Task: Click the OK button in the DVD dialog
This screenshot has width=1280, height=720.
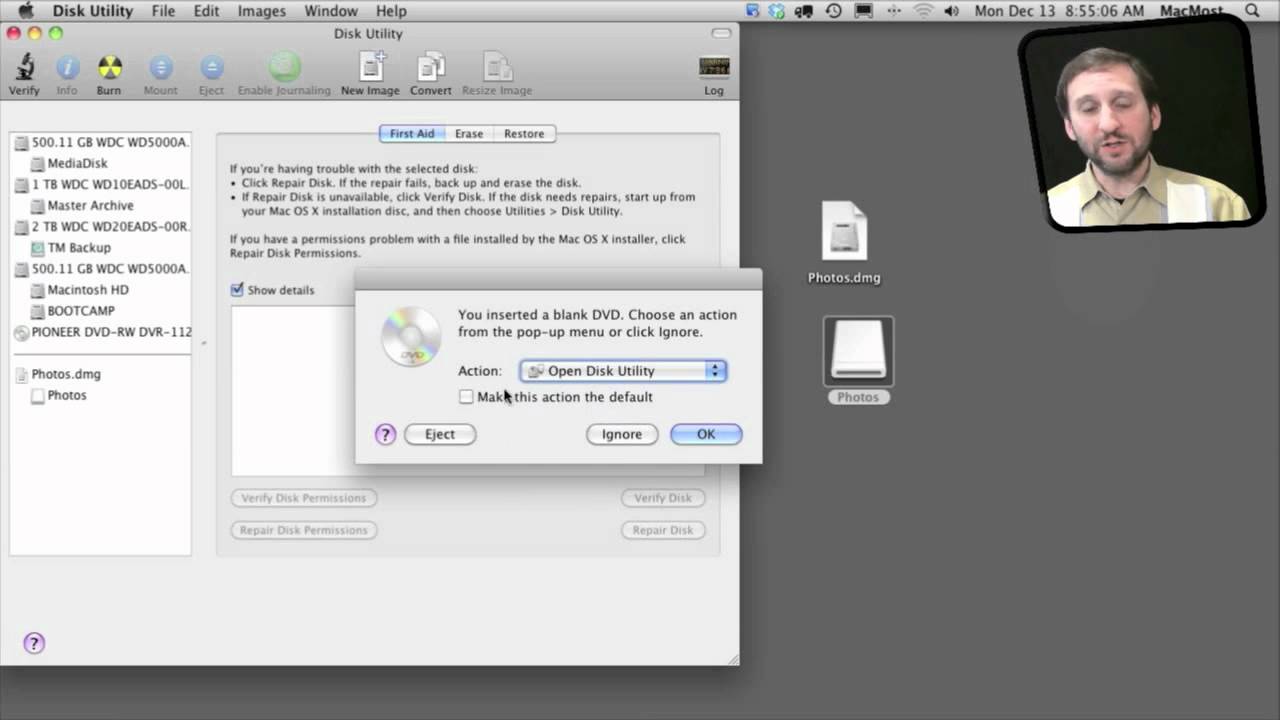Action: [706, 434]
